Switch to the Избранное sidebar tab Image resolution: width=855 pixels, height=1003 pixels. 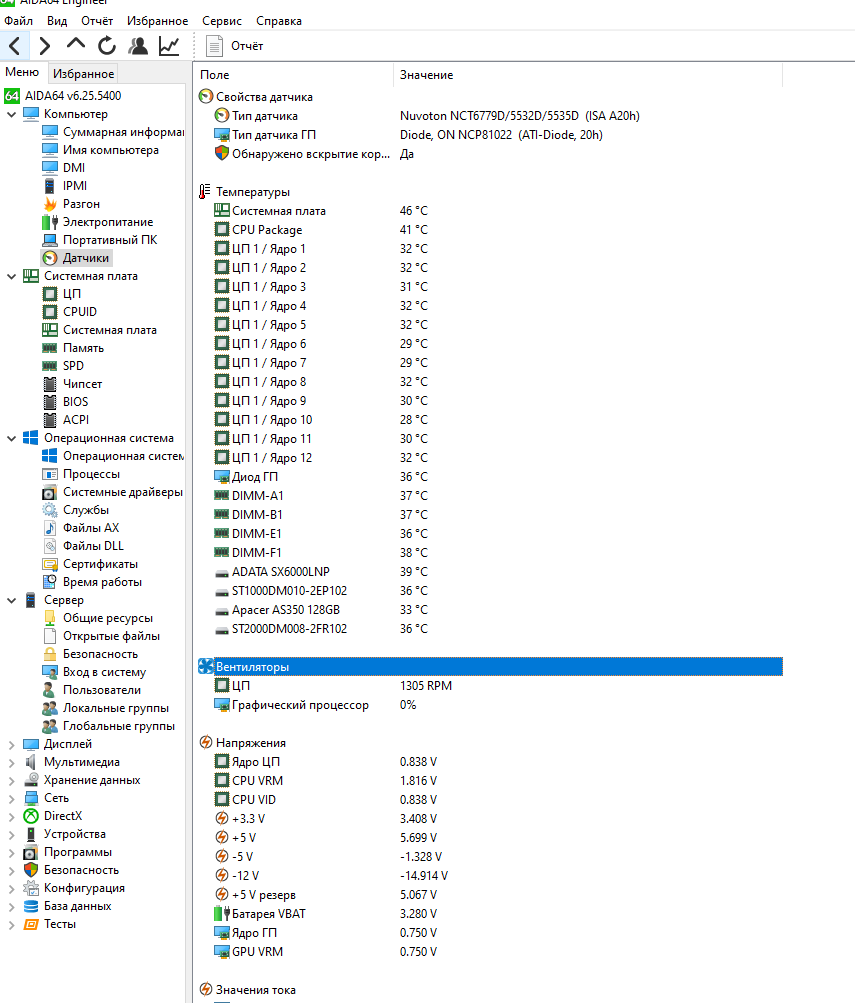pyautogui.click(x=83, y=74)
